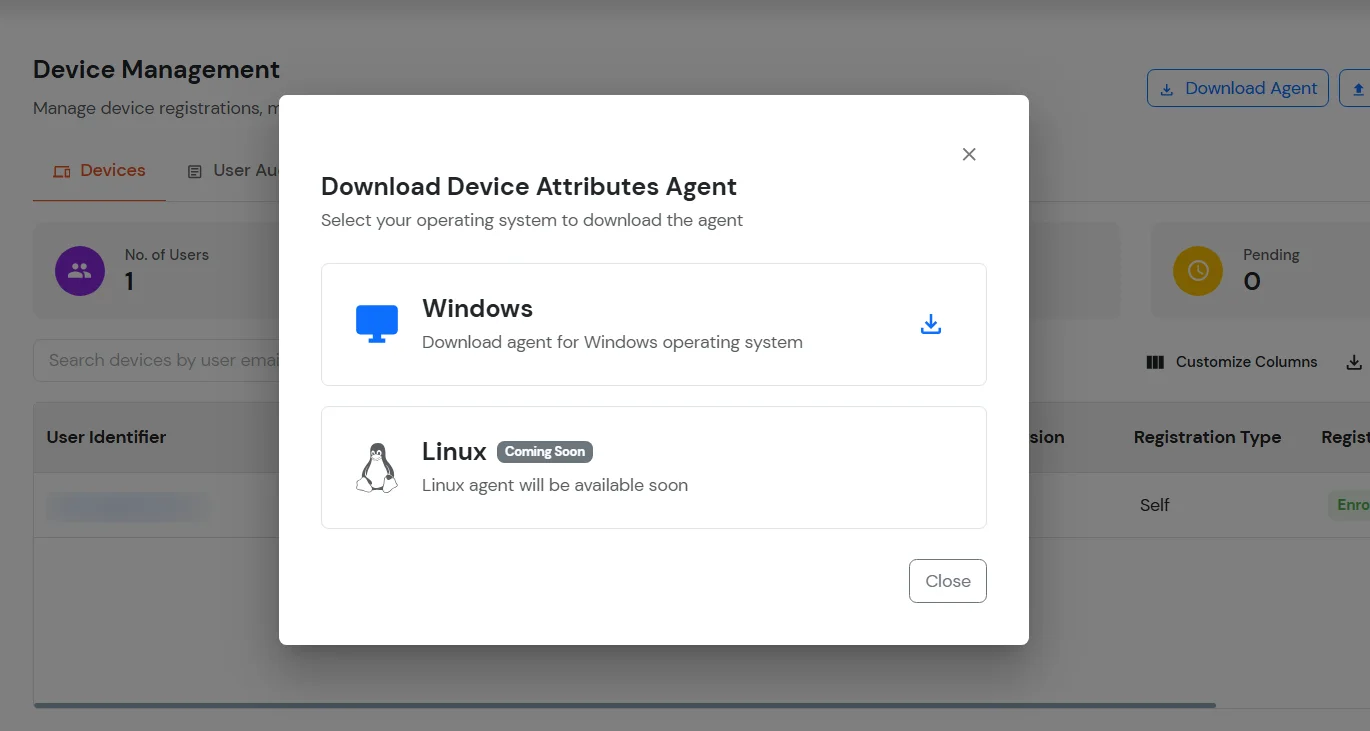
Task: Click the purple users icon
Action: pos(80,271)
